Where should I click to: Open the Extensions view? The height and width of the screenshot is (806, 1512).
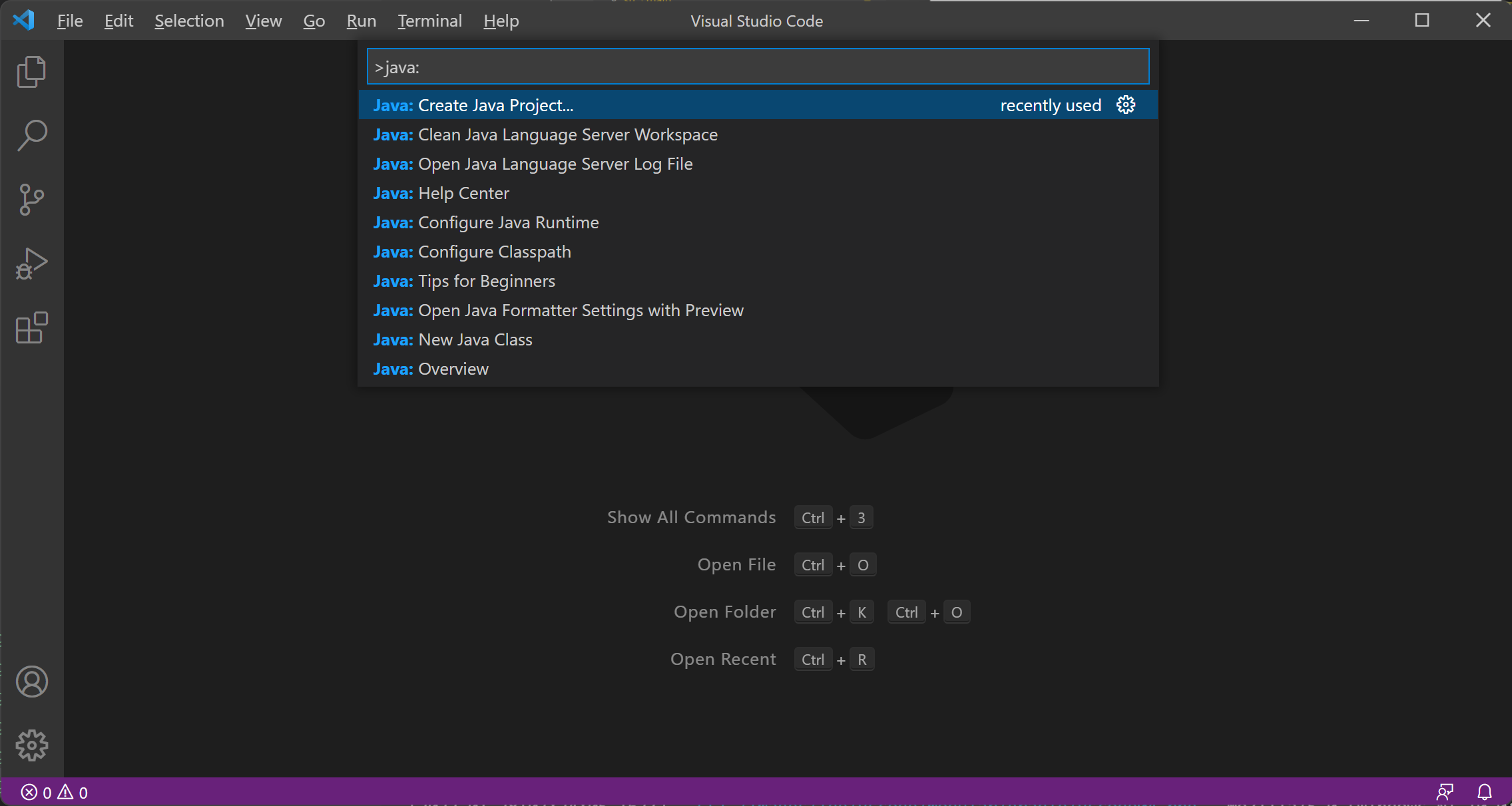tap(31, 328)
